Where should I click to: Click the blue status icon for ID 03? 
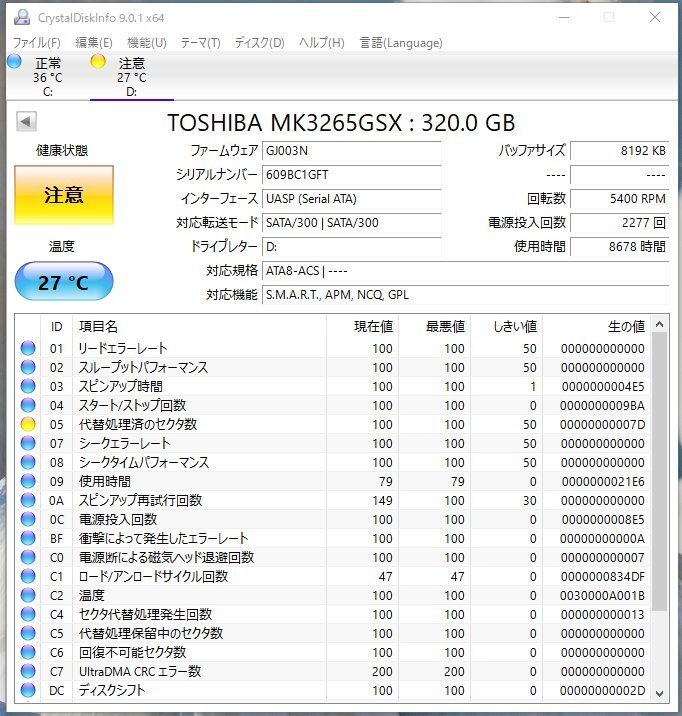tap(28, 386)
